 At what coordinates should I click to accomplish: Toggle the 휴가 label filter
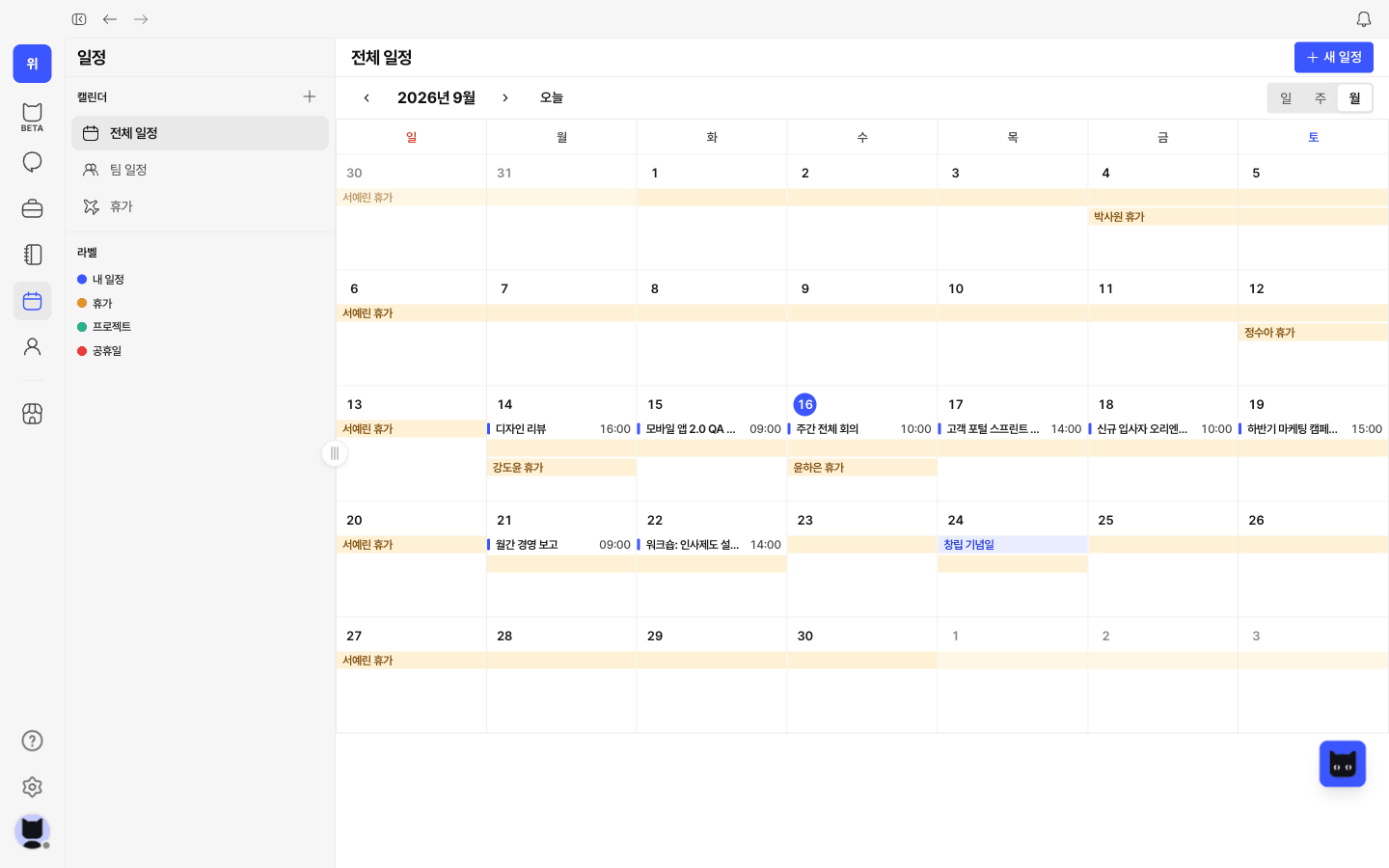[x=95, y=303]
